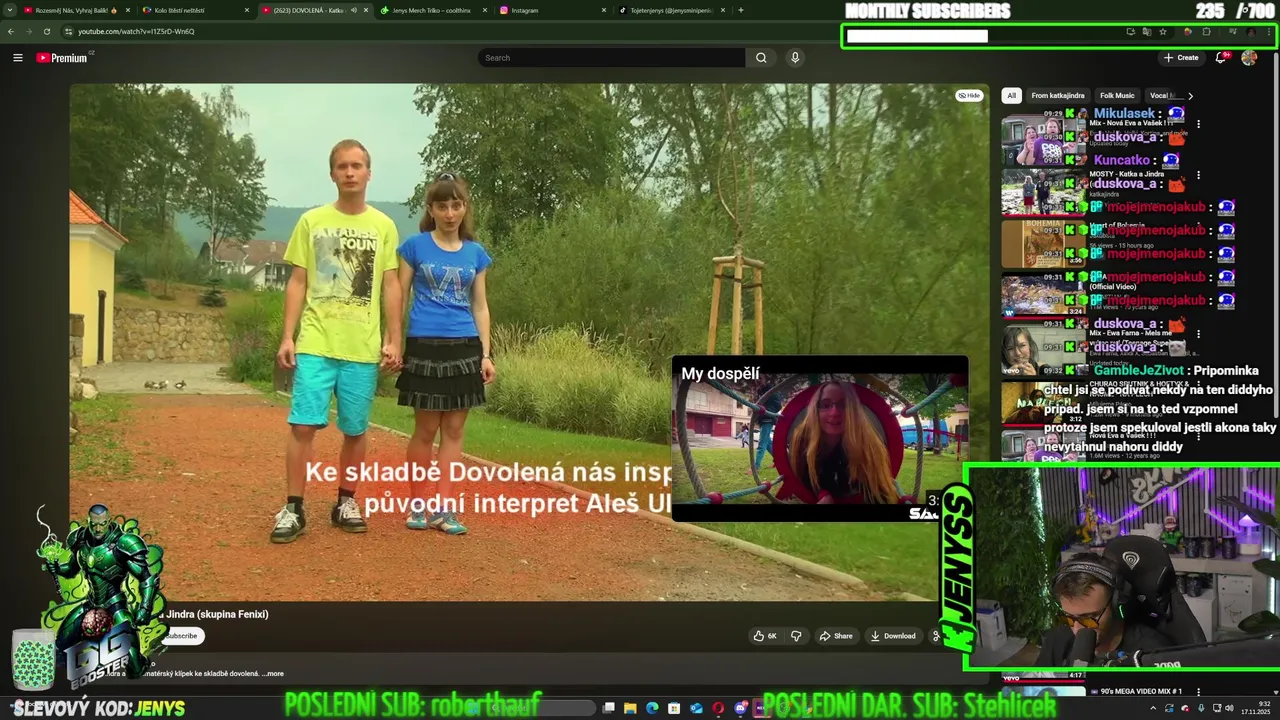
Task: Open the YouTube account avatar menu
Action: pyautogui.click(x=1249, y=58)
